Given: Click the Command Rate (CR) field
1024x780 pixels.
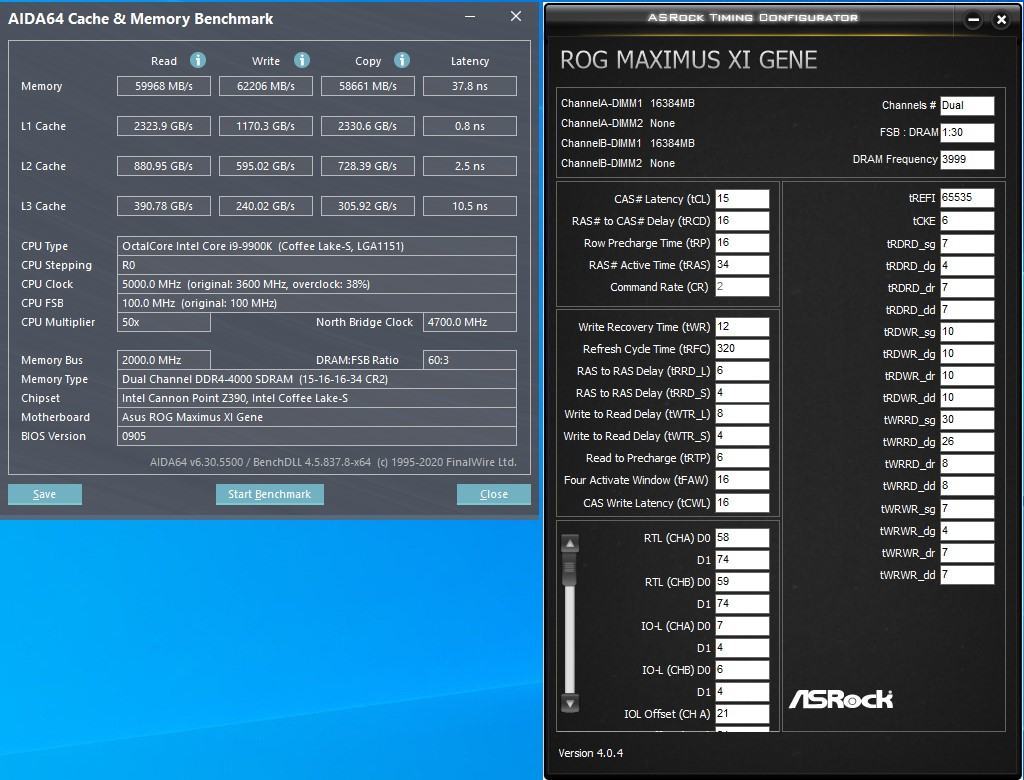Looking at the screenshot, I should point(743,287).
